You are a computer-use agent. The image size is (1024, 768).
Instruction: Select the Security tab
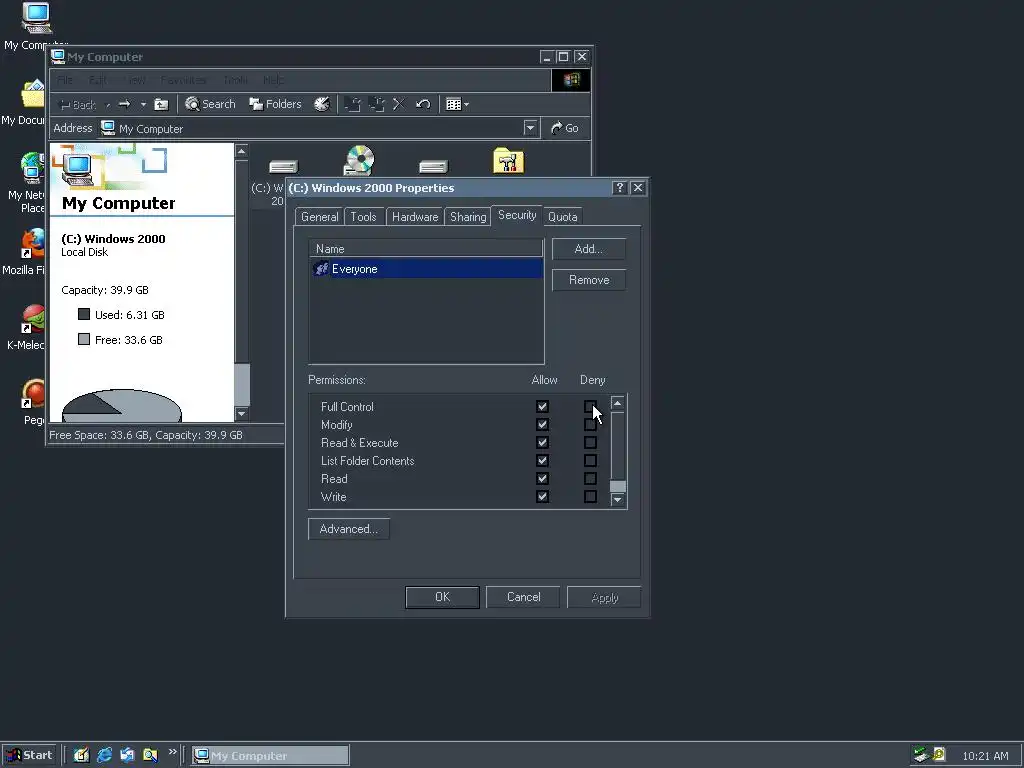pyautogui.click(x=517, y=215)
